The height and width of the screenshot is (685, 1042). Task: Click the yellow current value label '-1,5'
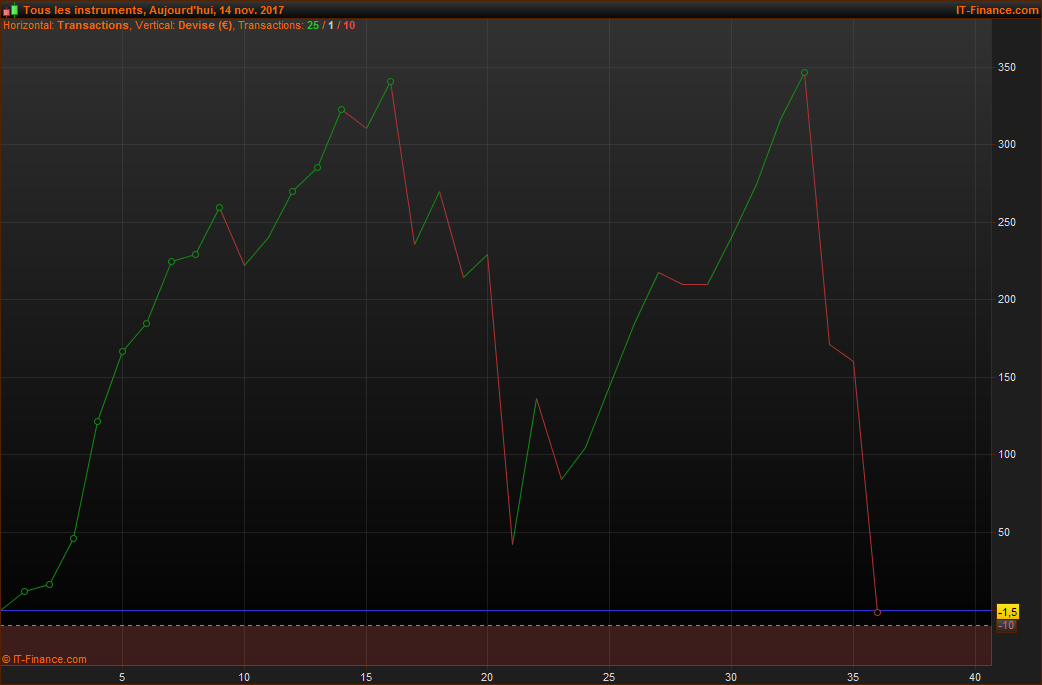(1007, 612)
